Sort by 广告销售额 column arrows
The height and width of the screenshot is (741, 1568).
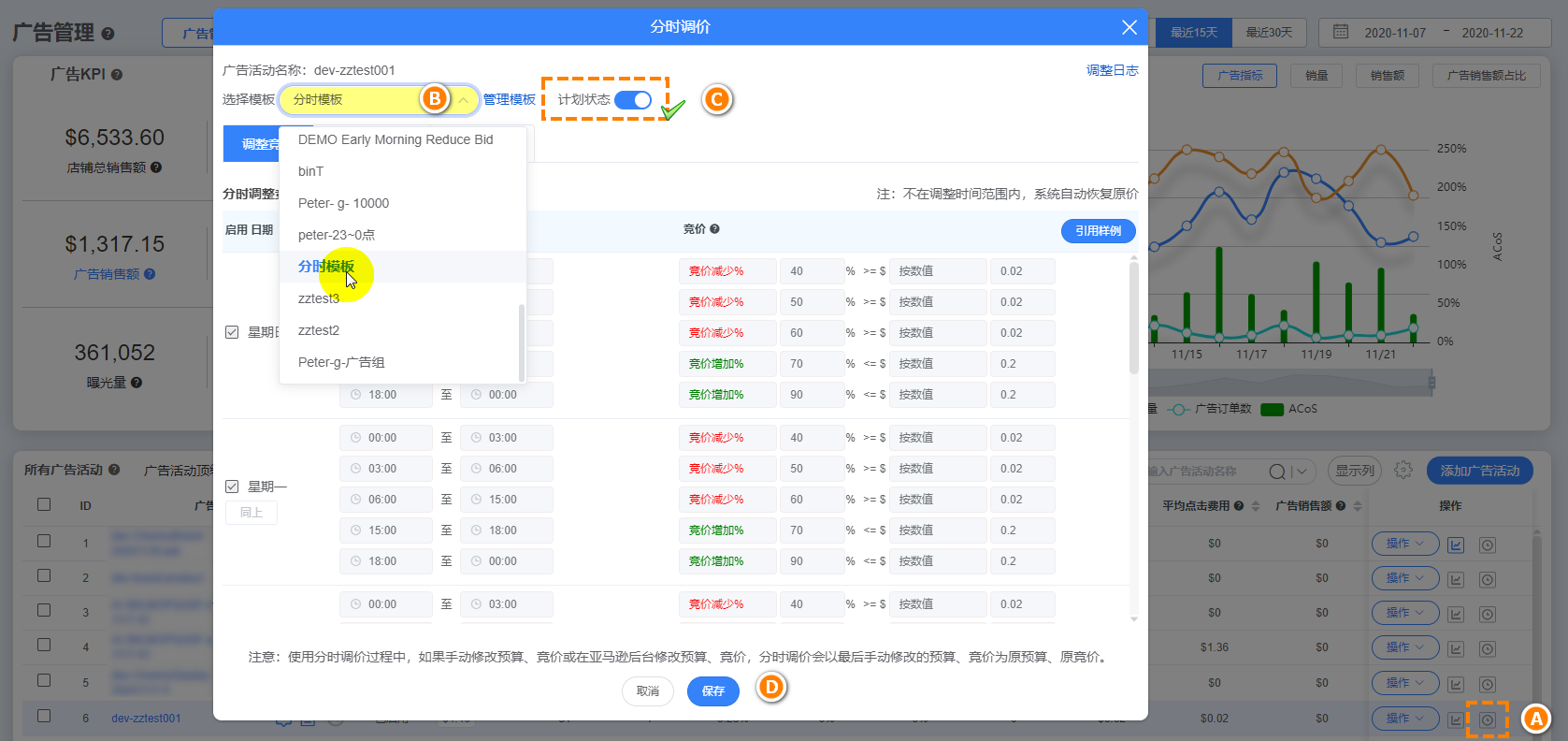click(x=1358, y=506)
